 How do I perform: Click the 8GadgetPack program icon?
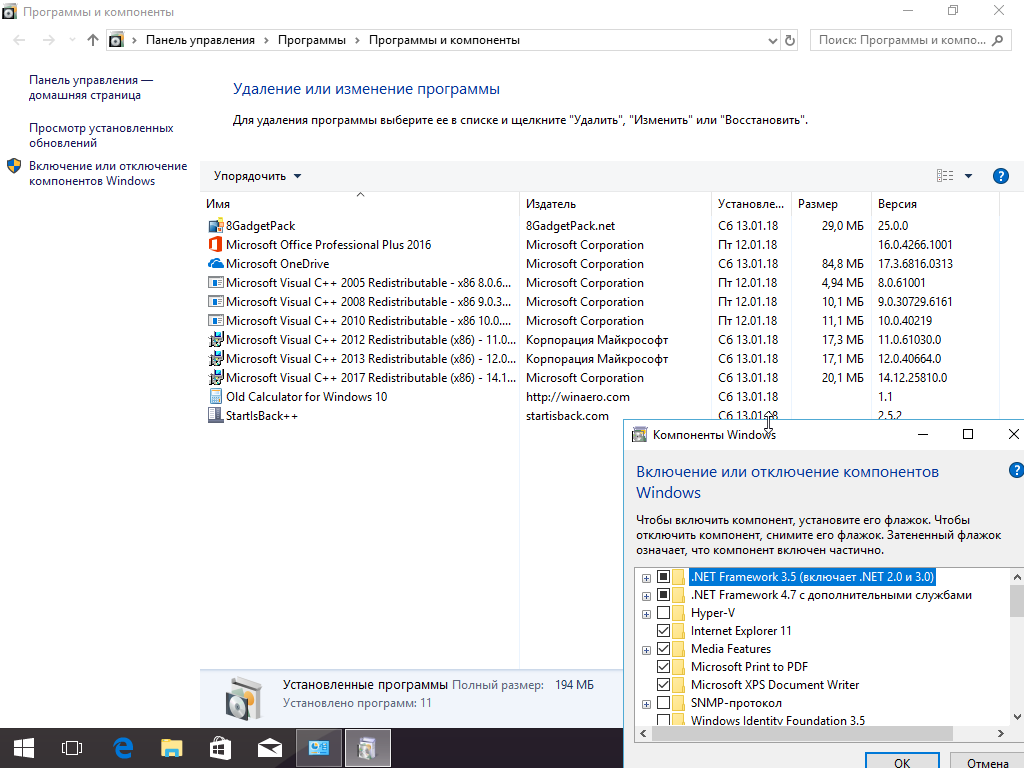click(x=215, y=226)
